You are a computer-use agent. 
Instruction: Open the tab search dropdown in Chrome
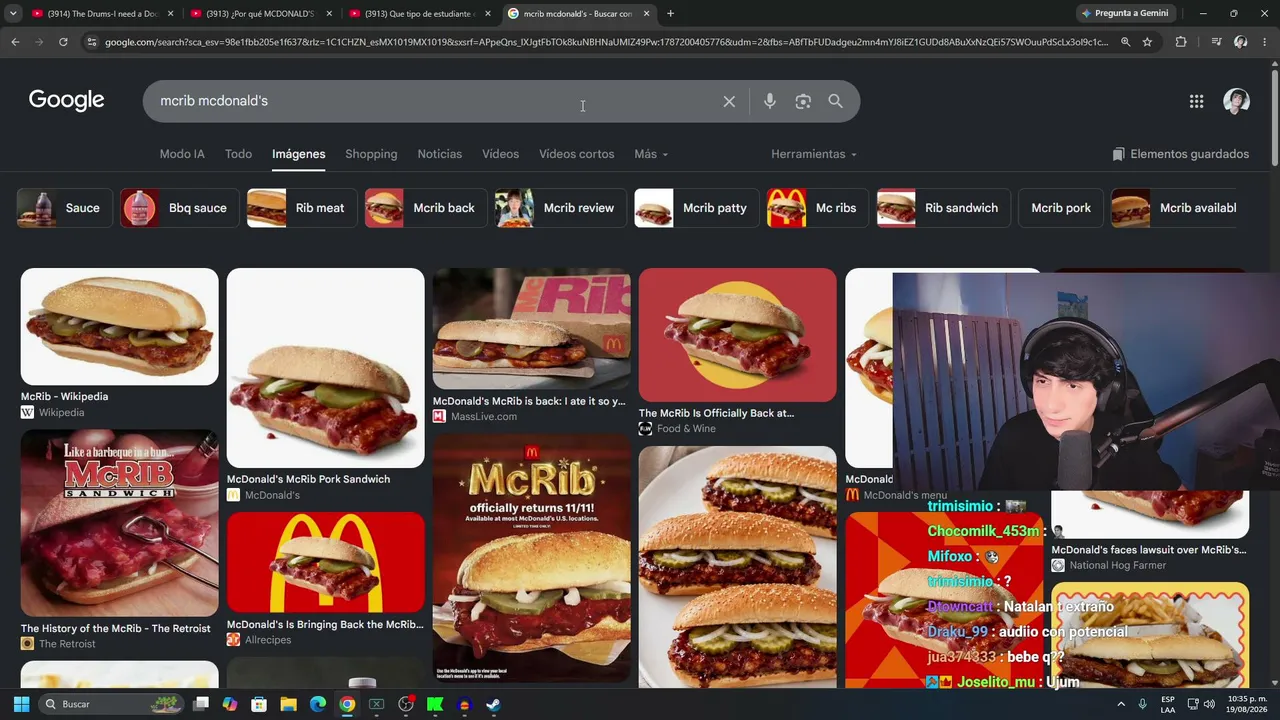[13, 14]
